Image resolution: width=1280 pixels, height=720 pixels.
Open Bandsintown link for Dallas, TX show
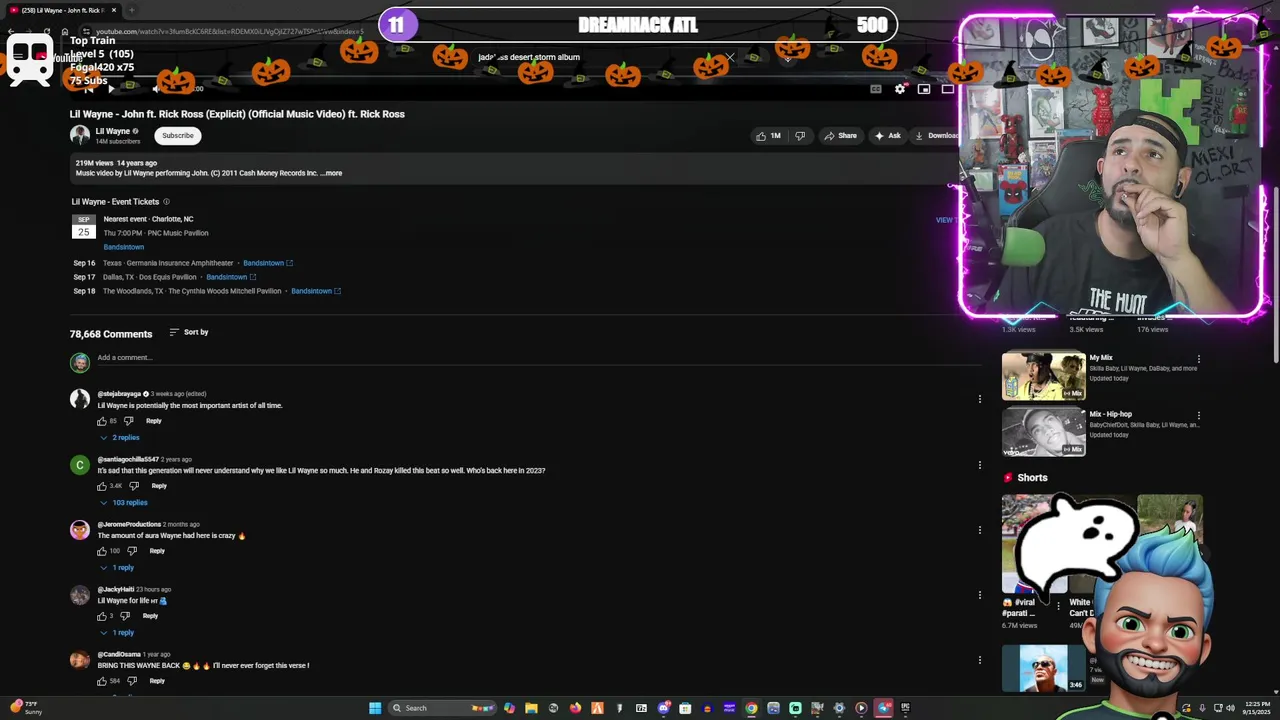click(231, 277)
